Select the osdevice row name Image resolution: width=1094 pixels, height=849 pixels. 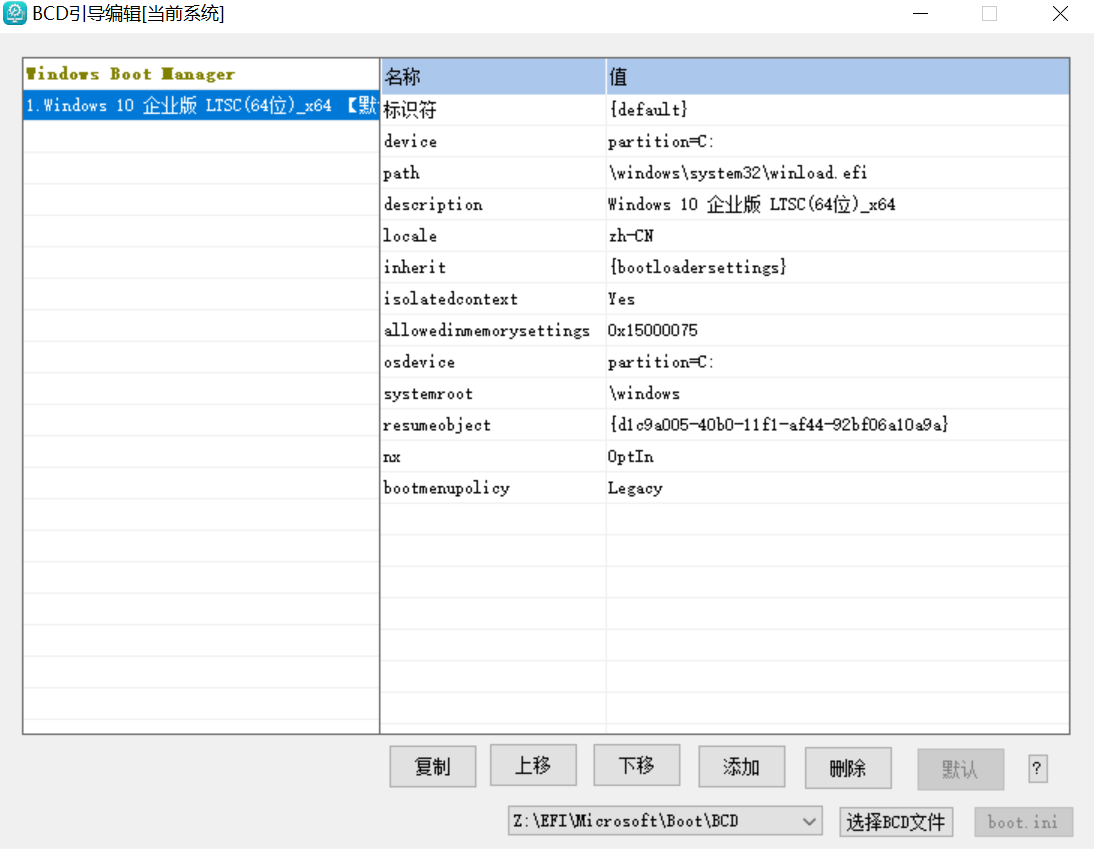coord(419,362)
